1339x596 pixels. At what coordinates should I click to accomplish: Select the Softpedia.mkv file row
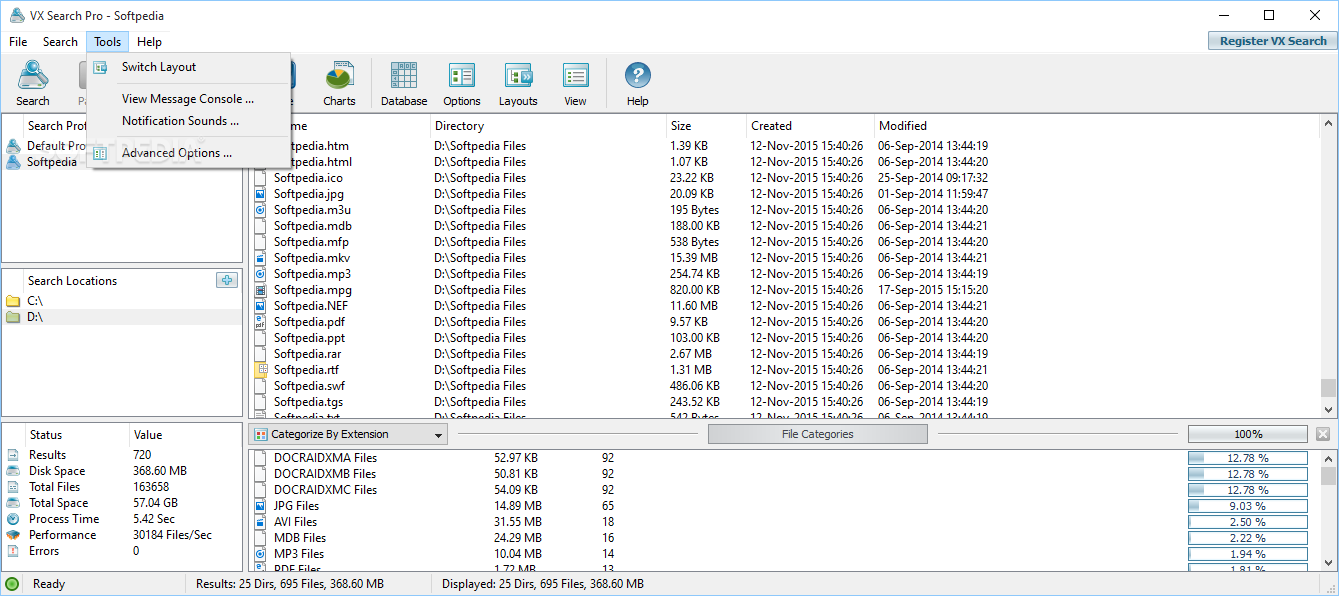784,258
